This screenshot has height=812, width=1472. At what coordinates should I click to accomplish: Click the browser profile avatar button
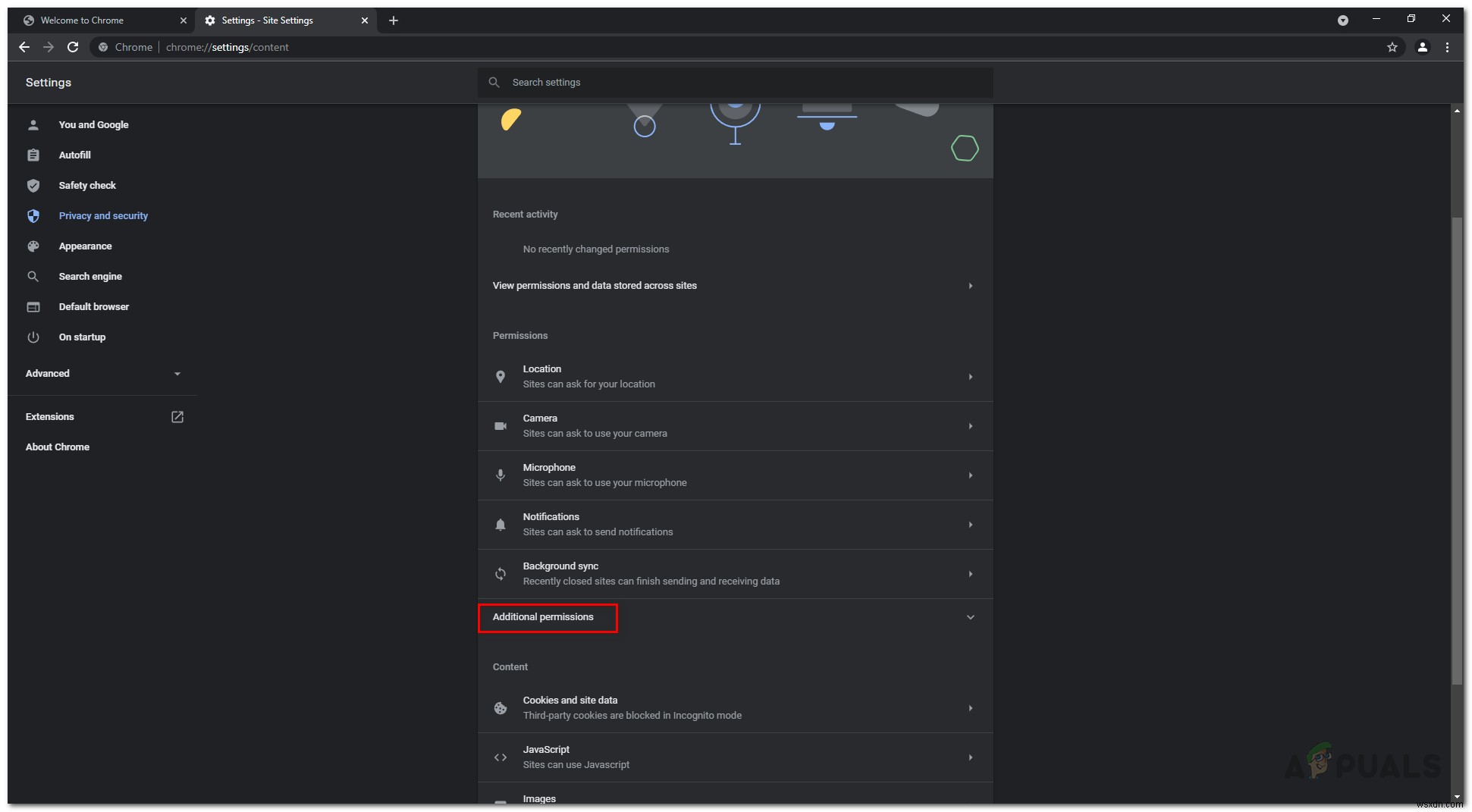click(1422, 47)
